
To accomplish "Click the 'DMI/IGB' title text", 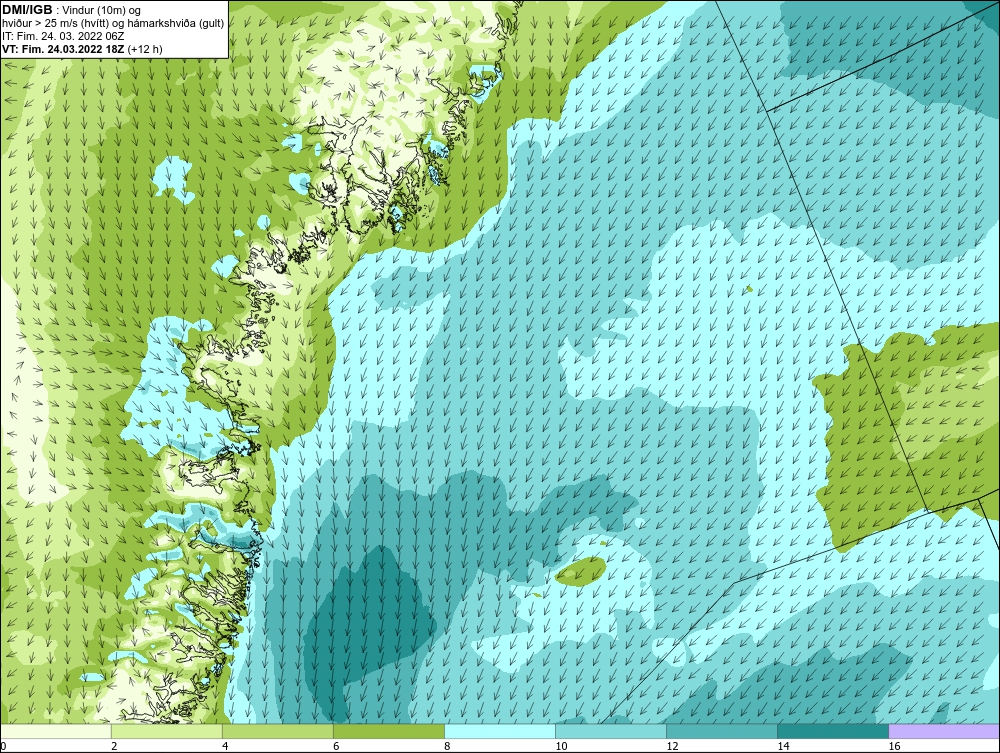I will coord(27,10).
